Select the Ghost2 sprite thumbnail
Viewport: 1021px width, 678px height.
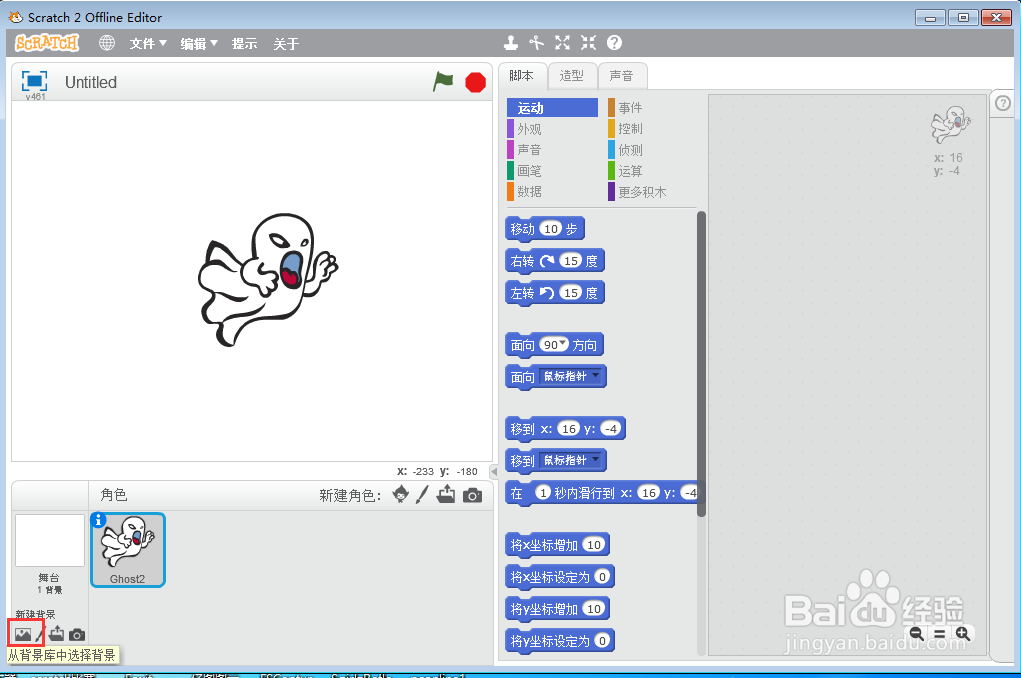[x=128, y=550]
